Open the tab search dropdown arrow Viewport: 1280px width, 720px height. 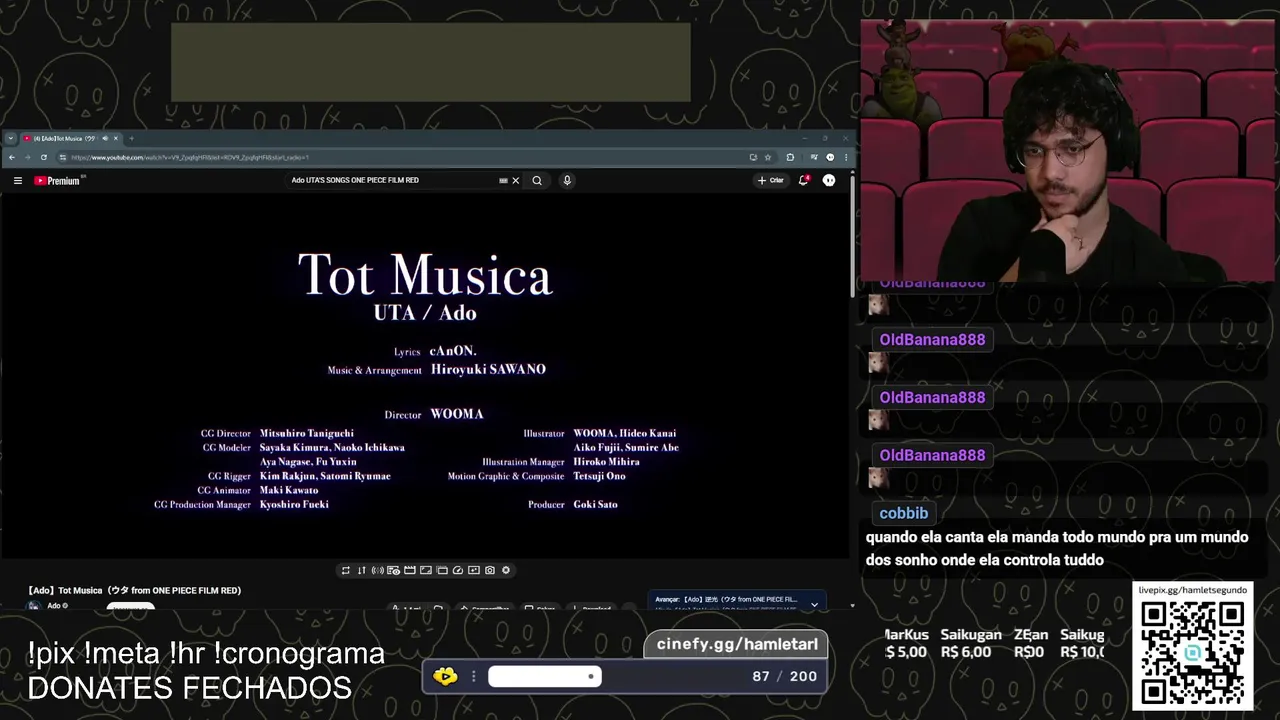[11, 138]
